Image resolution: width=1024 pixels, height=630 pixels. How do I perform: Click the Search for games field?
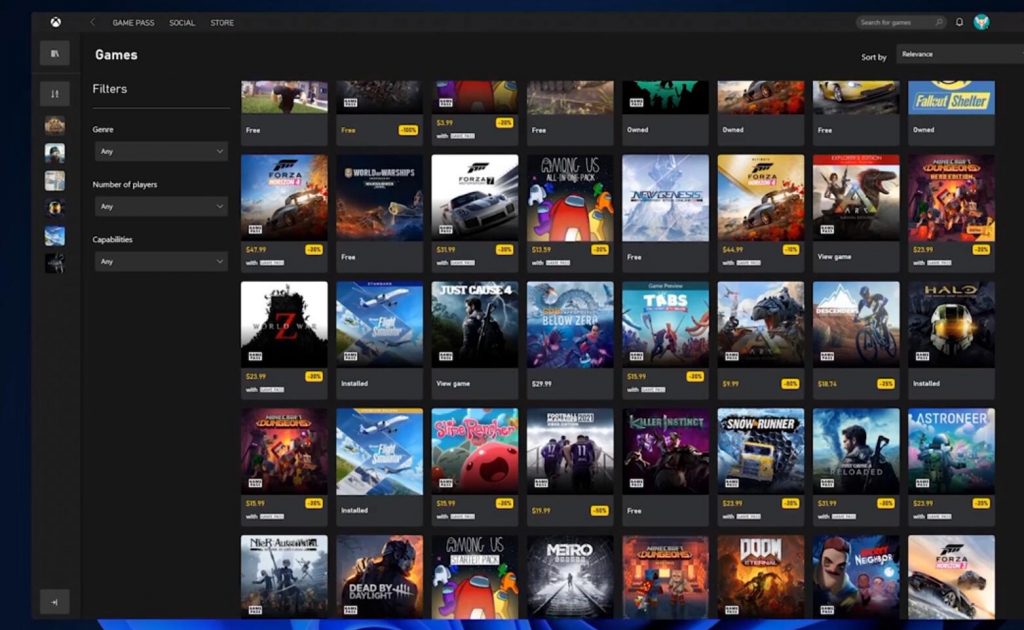pyautogui.click(x=901, y=22)
